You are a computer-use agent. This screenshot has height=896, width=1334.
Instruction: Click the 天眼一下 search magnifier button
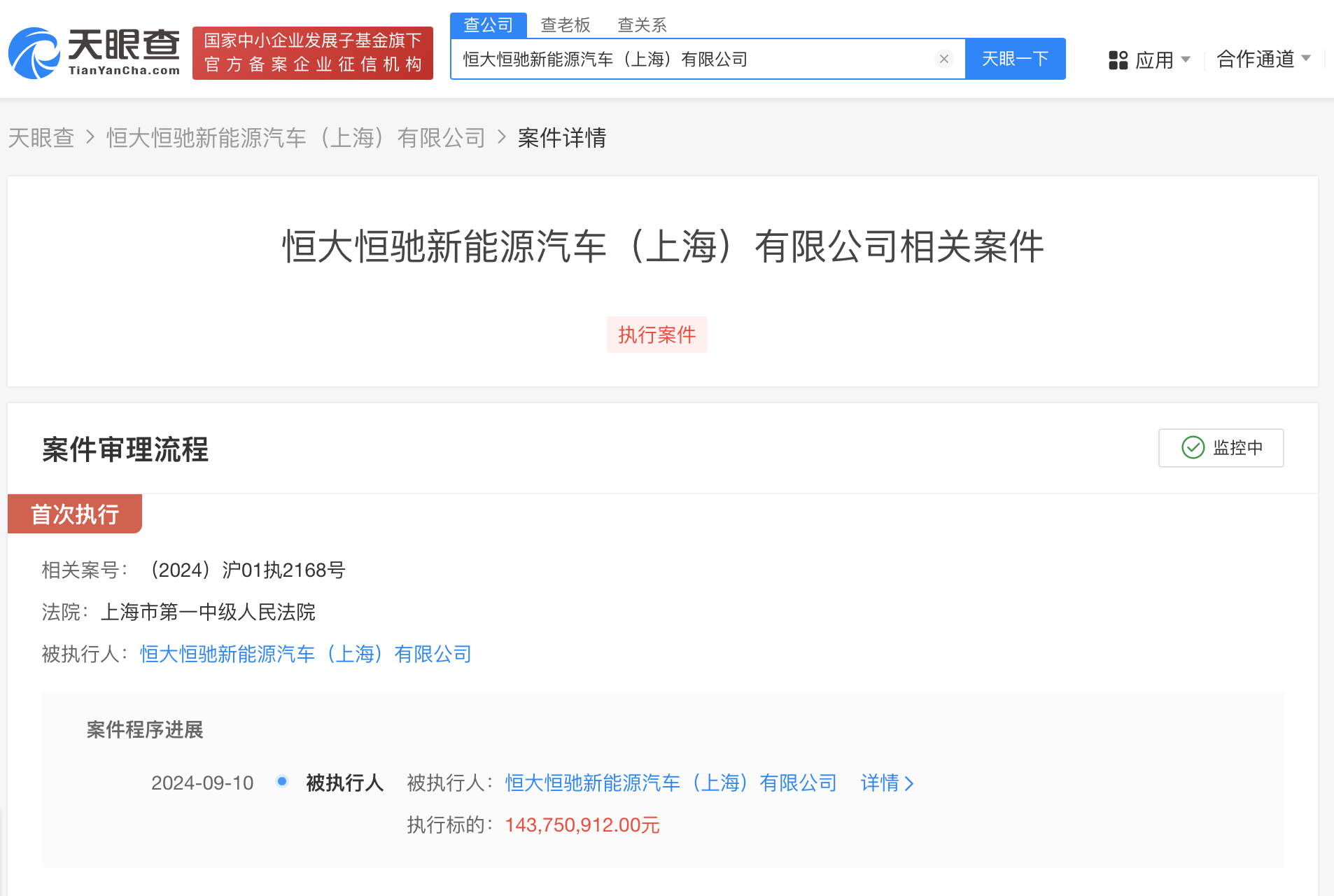1016,59
